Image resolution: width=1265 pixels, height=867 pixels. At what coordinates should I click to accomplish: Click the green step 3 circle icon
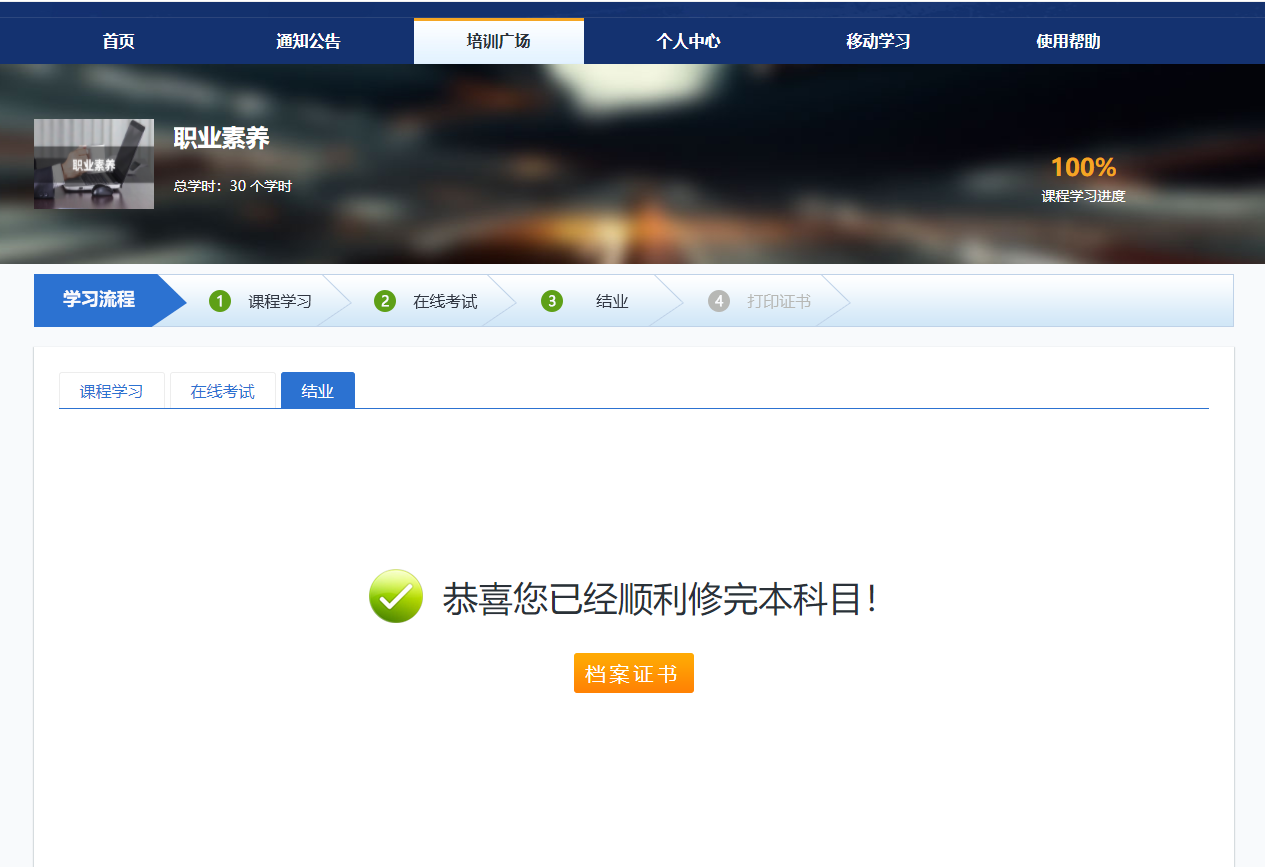tap(551, 301)
